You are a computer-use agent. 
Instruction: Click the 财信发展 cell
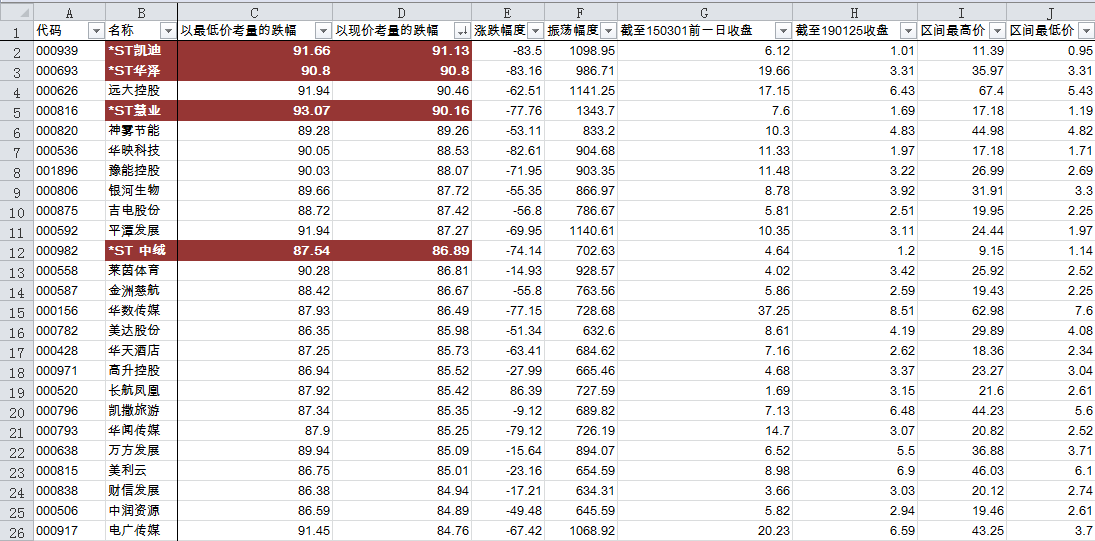(142, 491)
